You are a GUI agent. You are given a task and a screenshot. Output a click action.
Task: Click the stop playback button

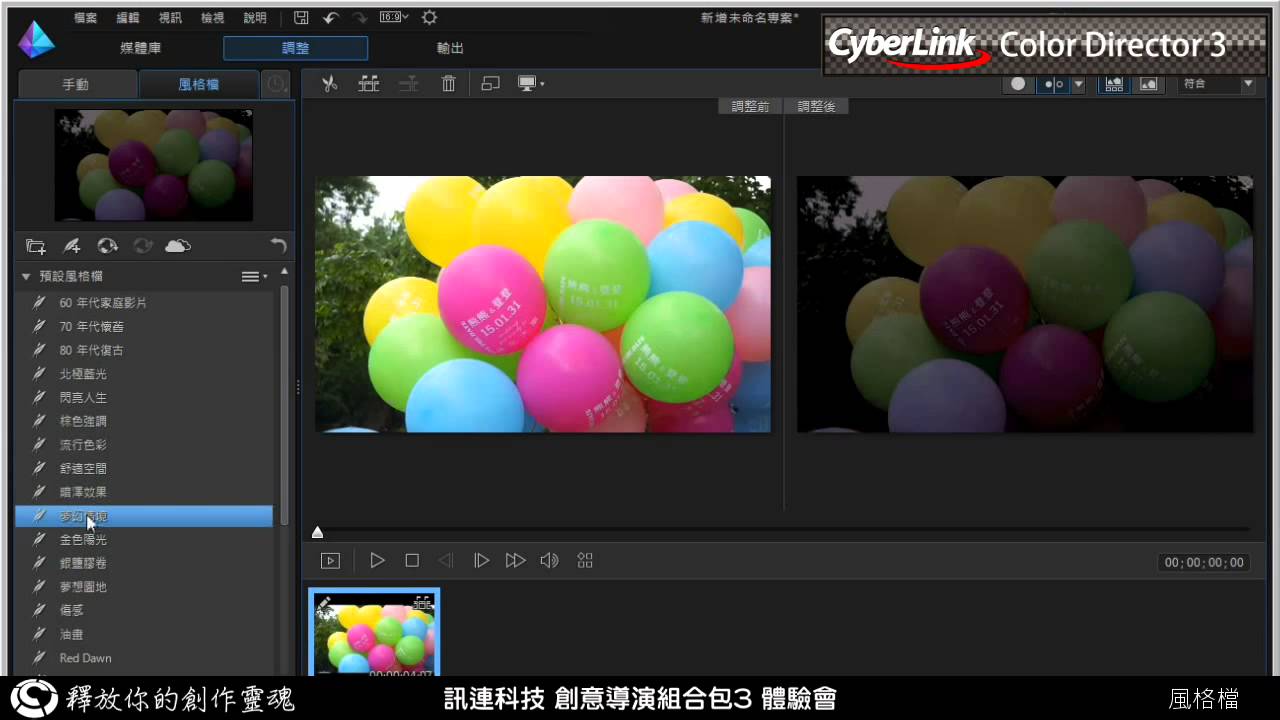pos(412,561)
